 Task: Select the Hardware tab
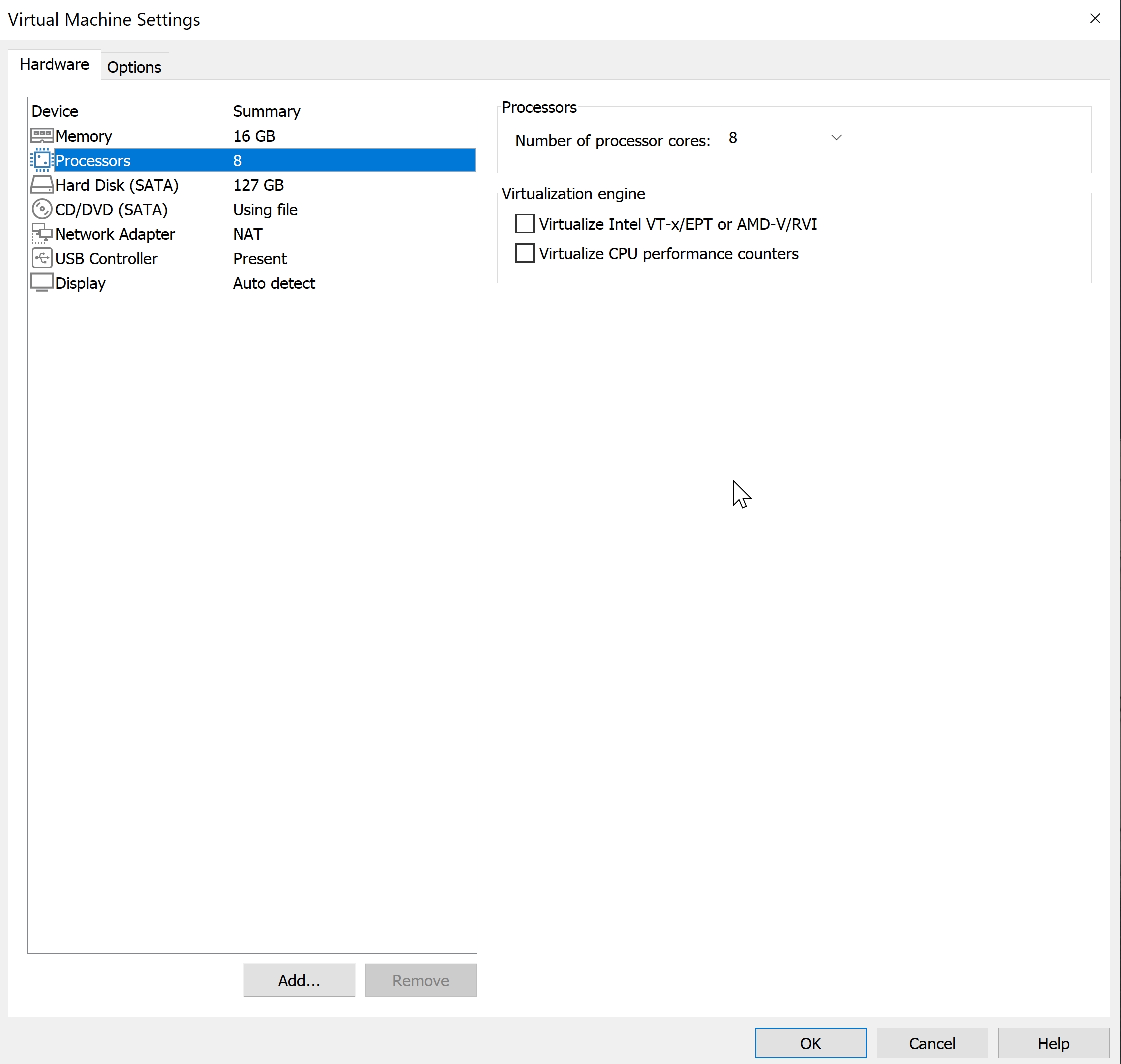[54, 64]
